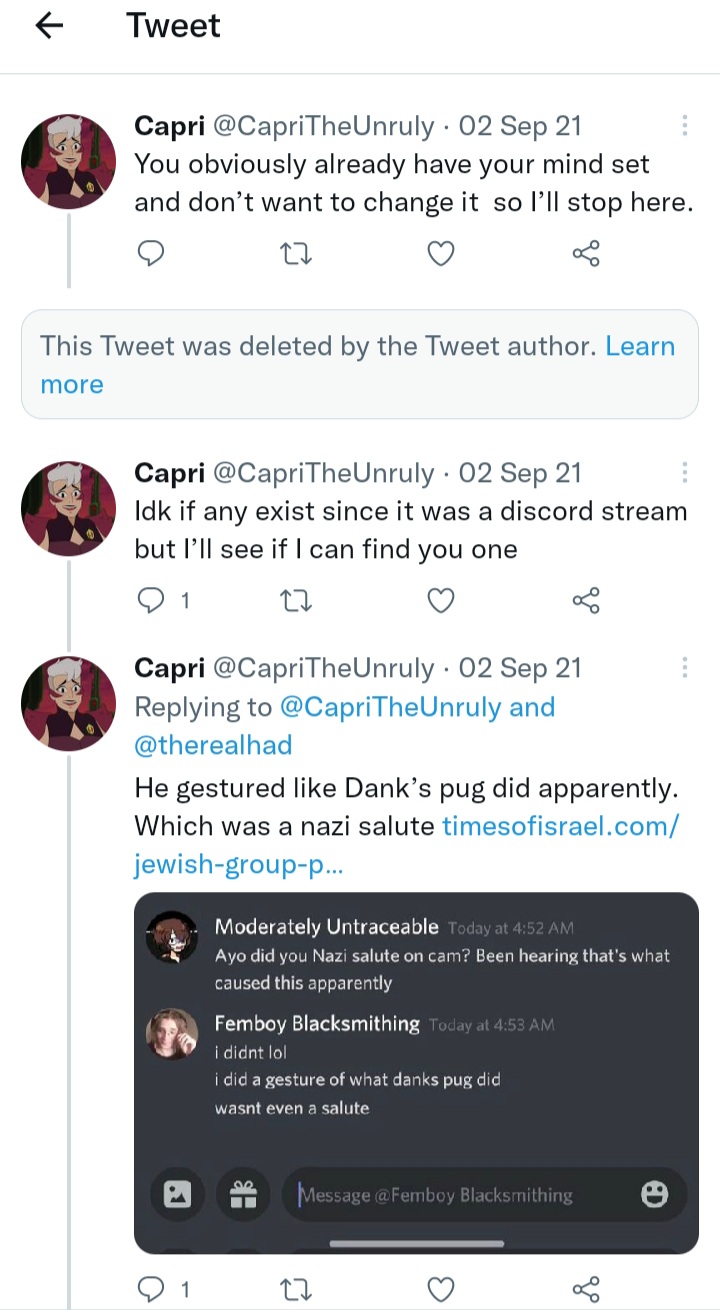
Task: Like the "You obviously already" tweet
Action: (441, 254)
